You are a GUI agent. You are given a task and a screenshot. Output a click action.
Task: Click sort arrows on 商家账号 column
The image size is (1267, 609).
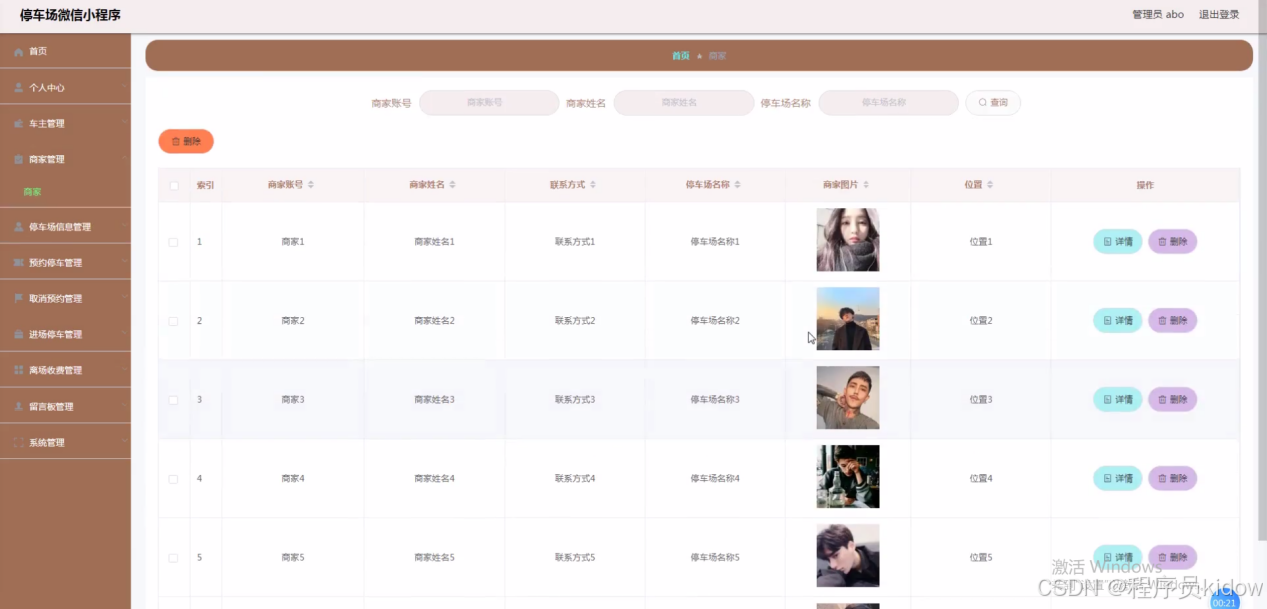tap(311, 185)
